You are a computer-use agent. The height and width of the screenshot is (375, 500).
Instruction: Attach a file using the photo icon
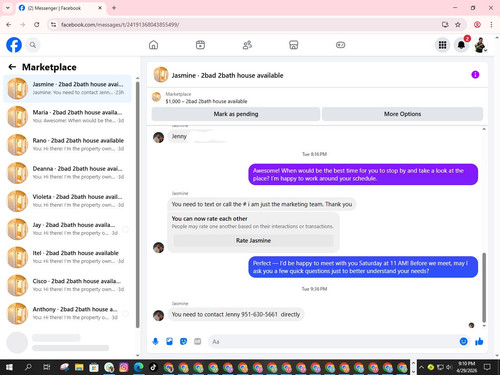[x=169, y=341]
